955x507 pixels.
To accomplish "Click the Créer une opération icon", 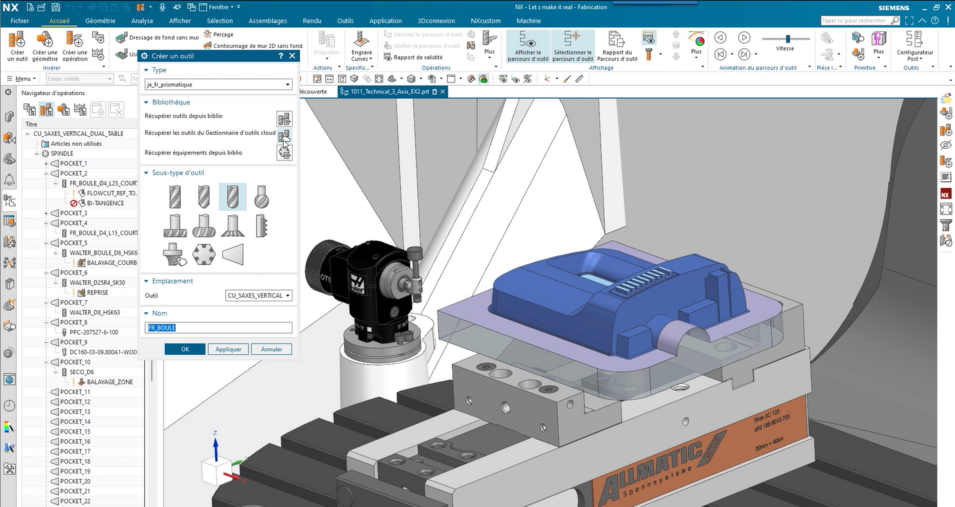I will click(75, 46).
